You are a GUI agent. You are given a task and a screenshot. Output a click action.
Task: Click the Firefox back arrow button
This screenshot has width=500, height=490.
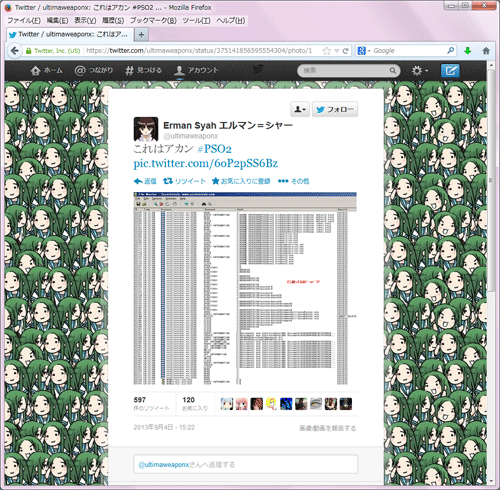pos(14,51)
